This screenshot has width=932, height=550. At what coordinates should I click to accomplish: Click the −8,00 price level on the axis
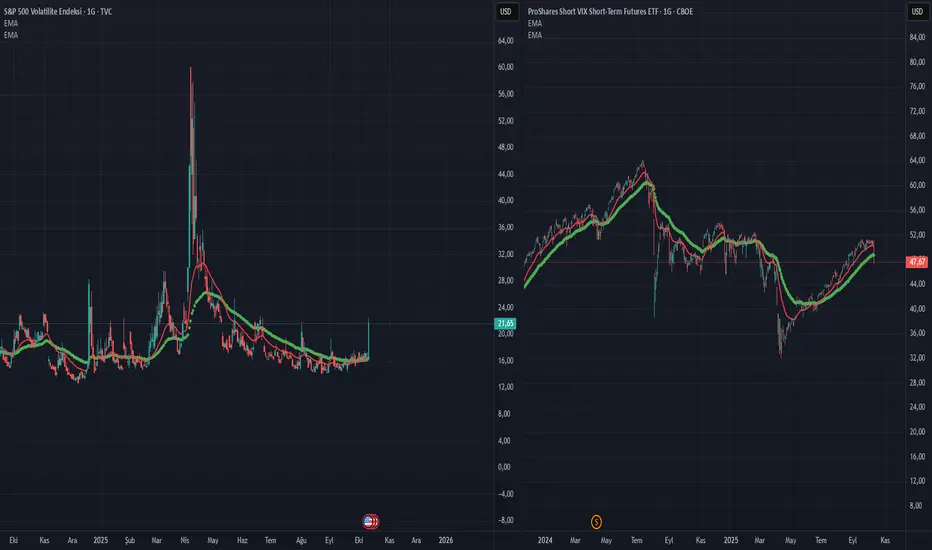click(505, 520)
